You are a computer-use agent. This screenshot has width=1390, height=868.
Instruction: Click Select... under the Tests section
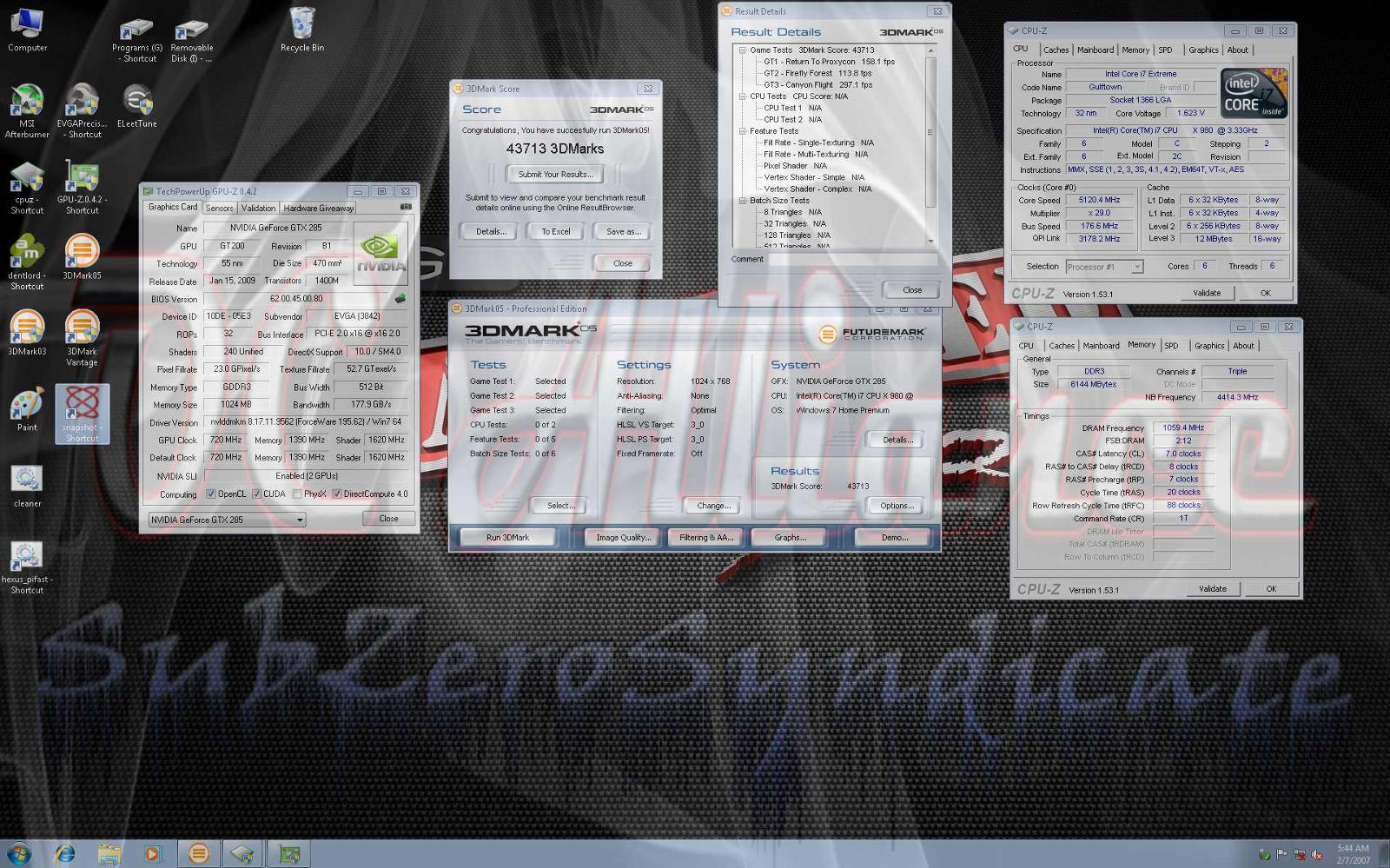(560, 506)
